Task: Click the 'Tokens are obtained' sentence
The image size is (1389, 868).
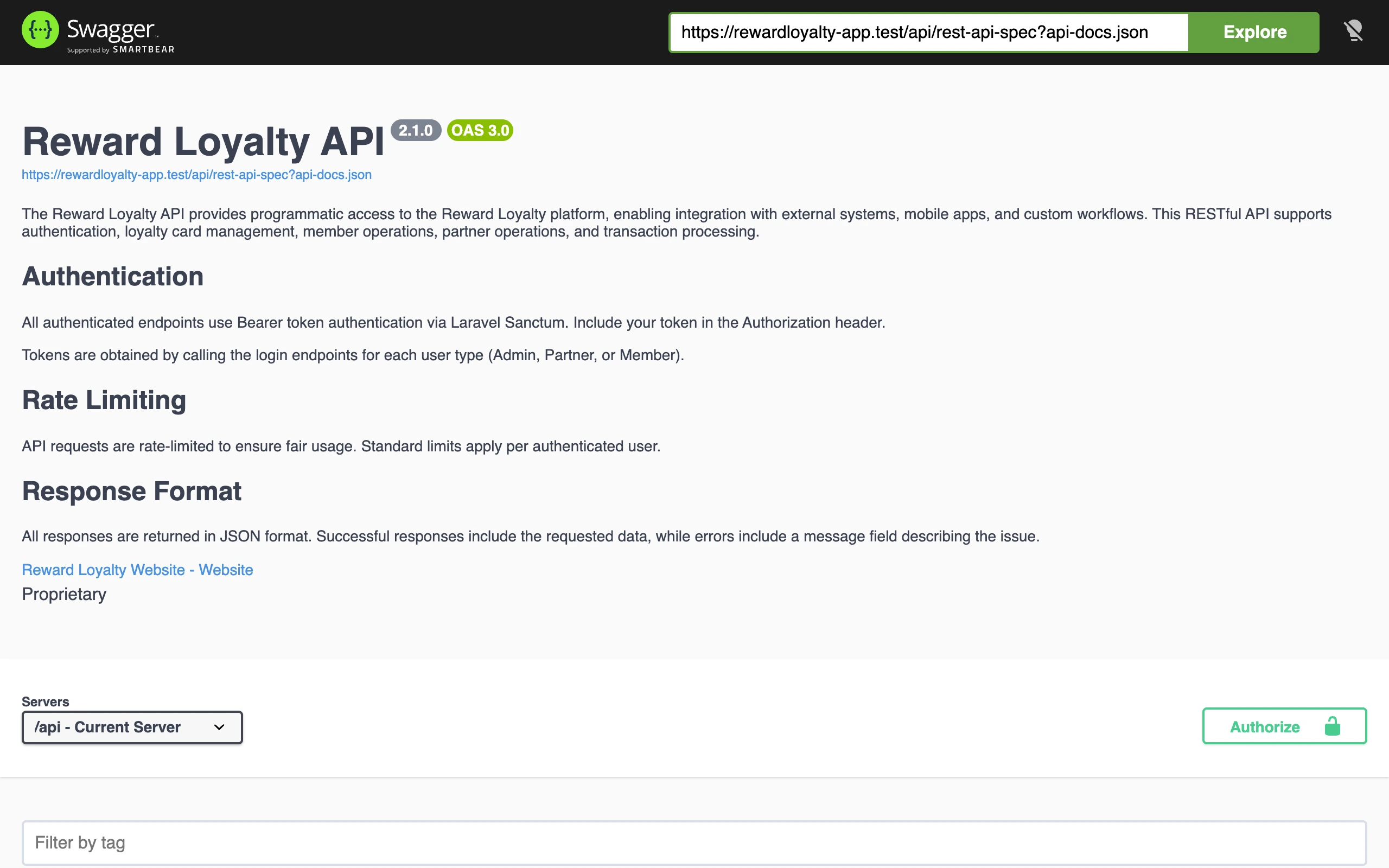Action: pos(353,355)
